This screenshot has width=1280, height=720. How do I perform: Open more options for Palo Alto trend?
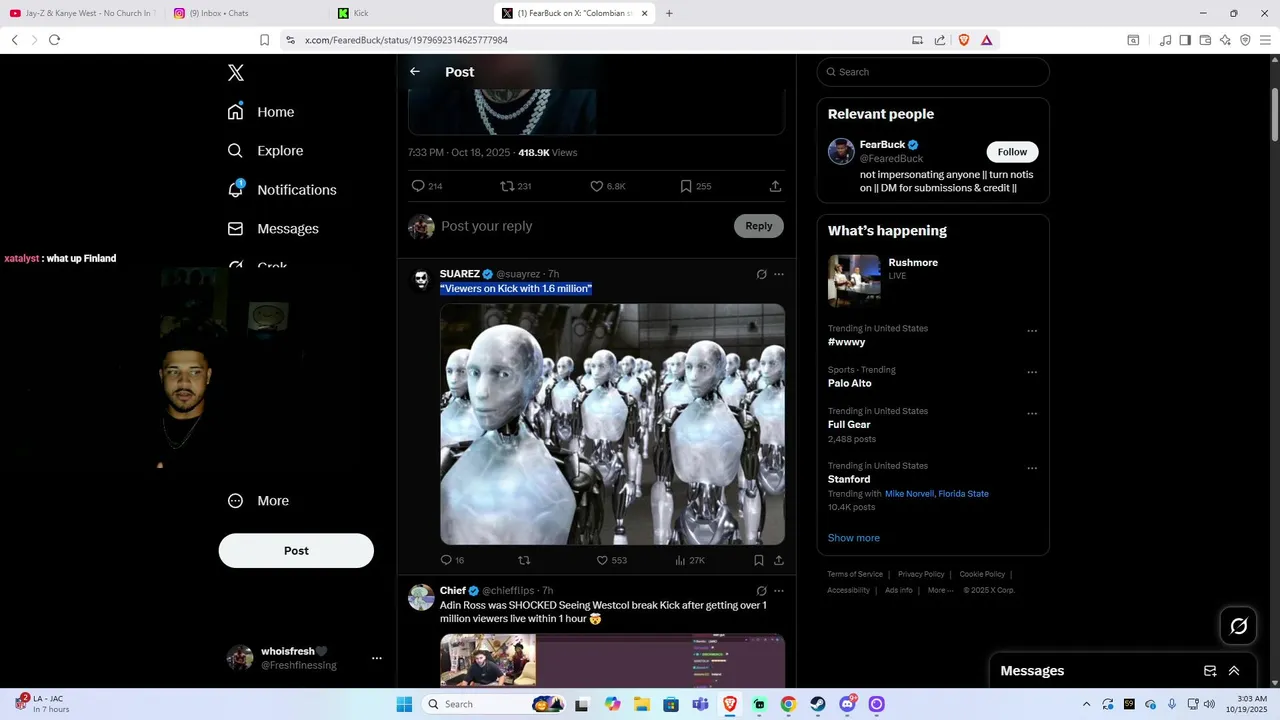(1032, 372)
